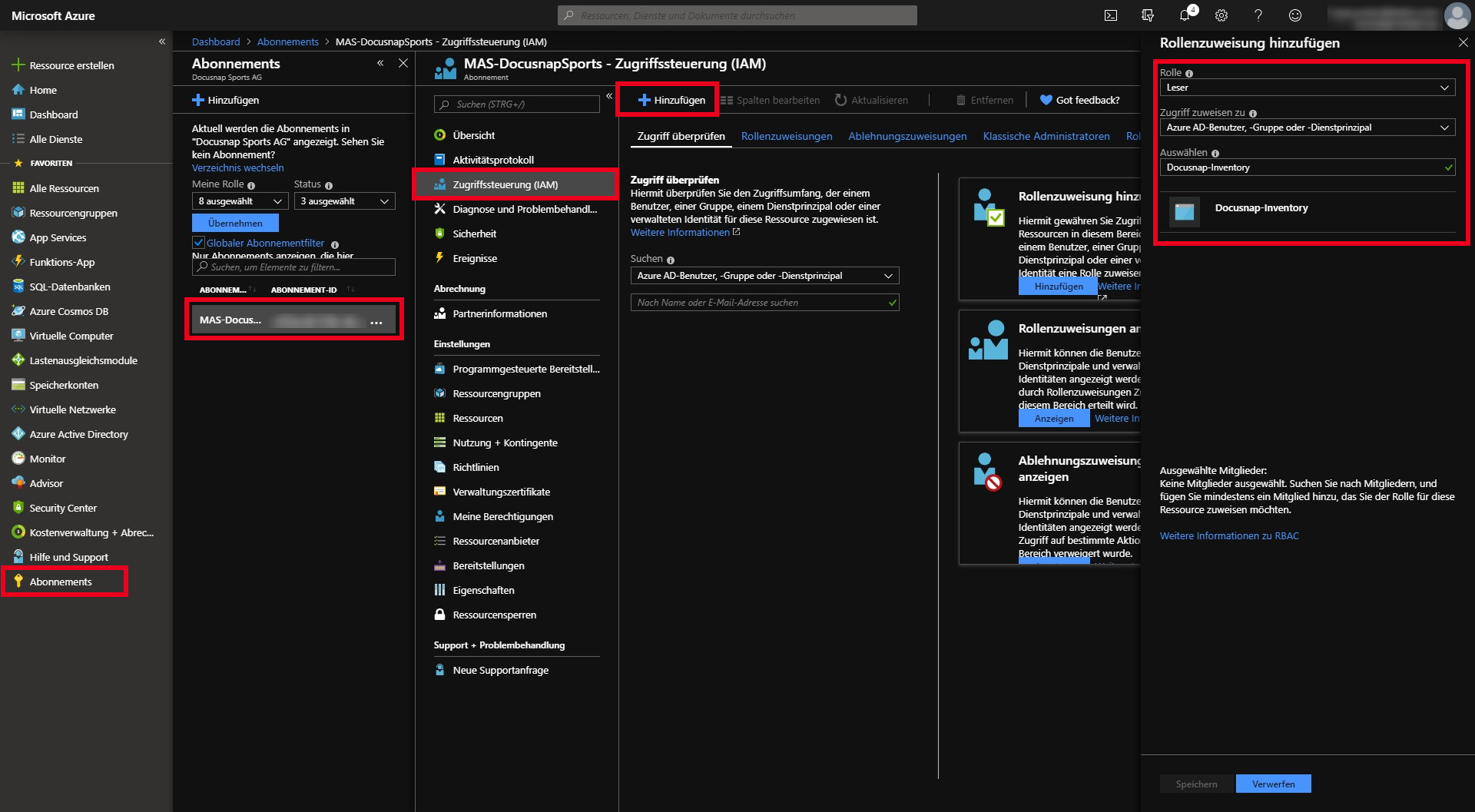Open Monitor in sidebar

(48, 459)
